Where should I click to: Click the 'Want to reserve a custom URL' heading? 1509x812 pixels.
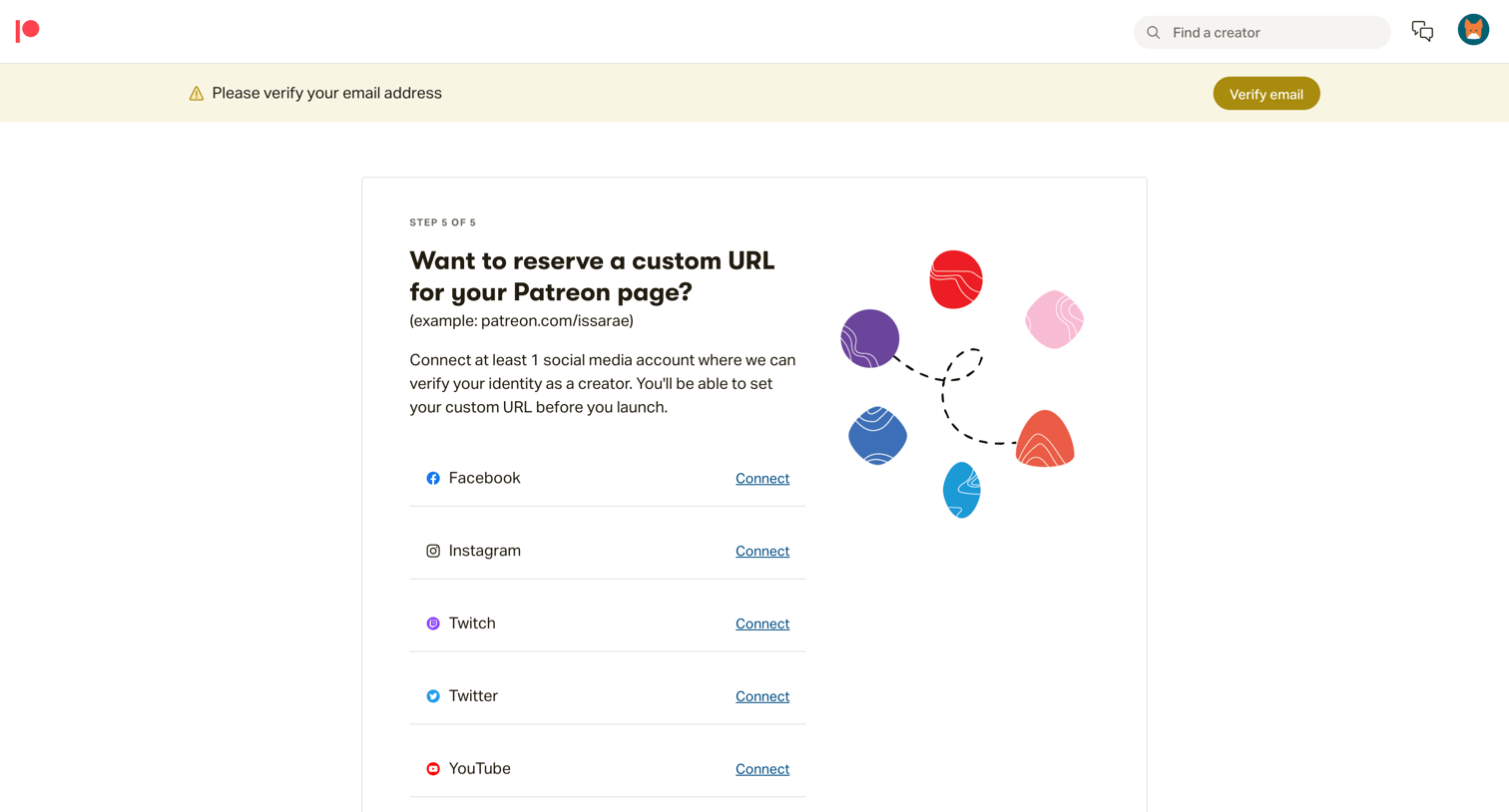[592, 276]
